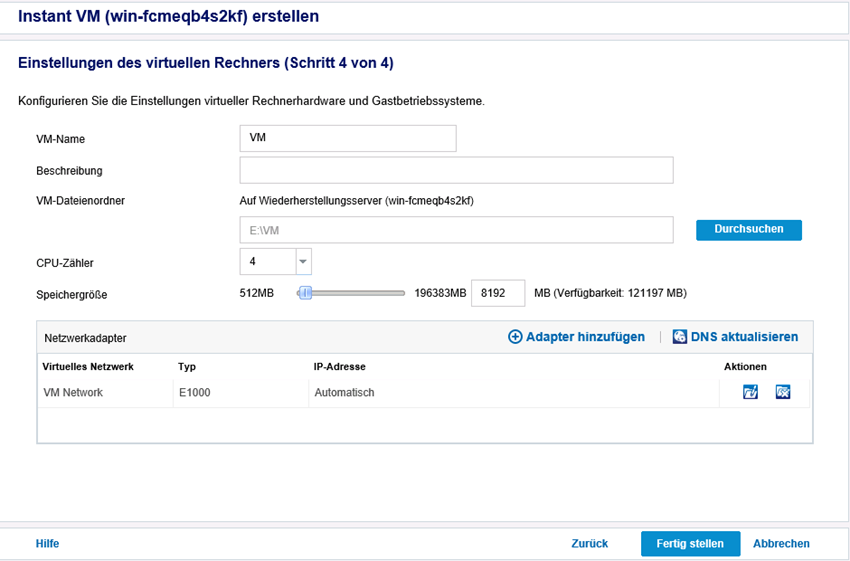The image size is (850, 561).
Task: Delete the VM Network adapter row
Action: tap(783, 391)
